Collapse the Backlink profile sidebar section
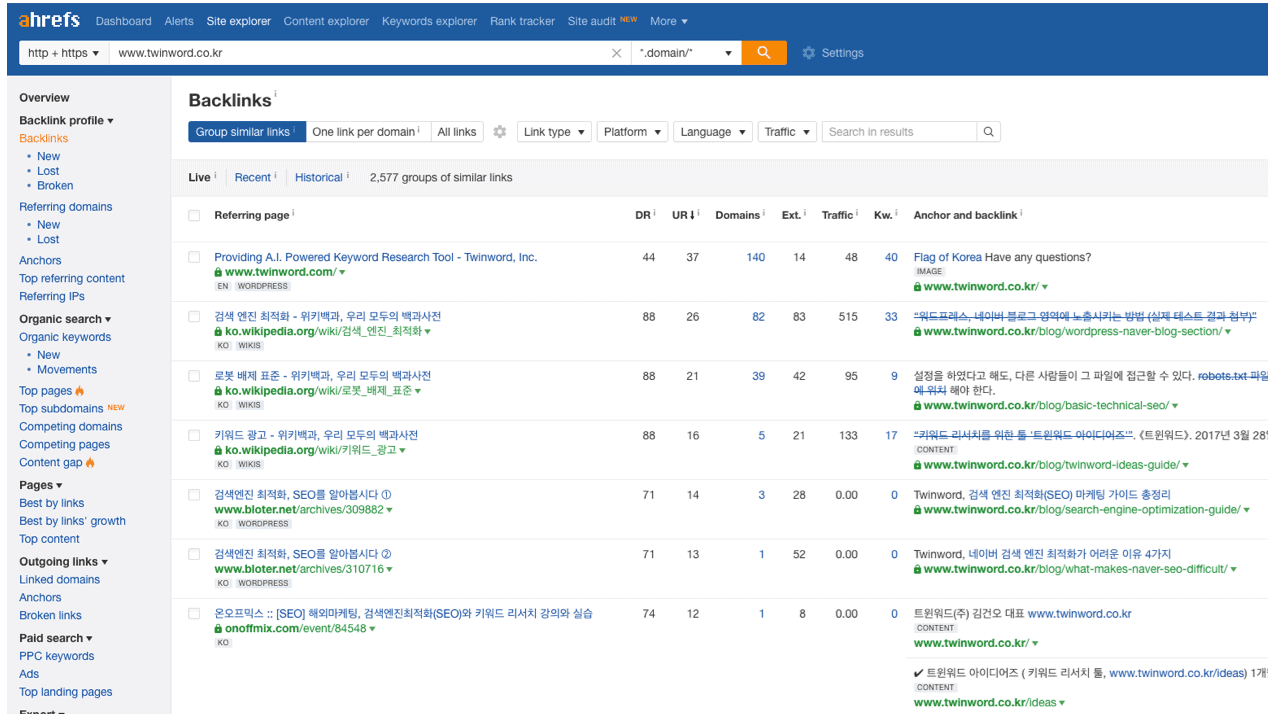The image size is (1268, 714). [x=66, y=120]
